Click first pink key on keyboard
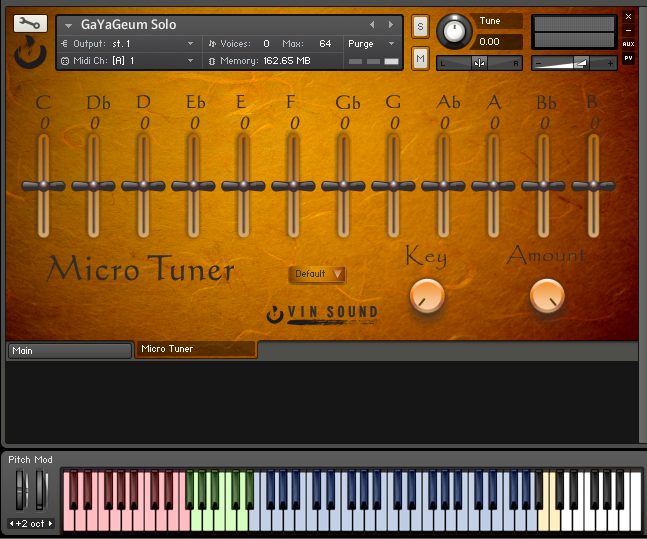The height and width of the screenshot is (539, 647). pyautogui.click(x=68, y=520)
